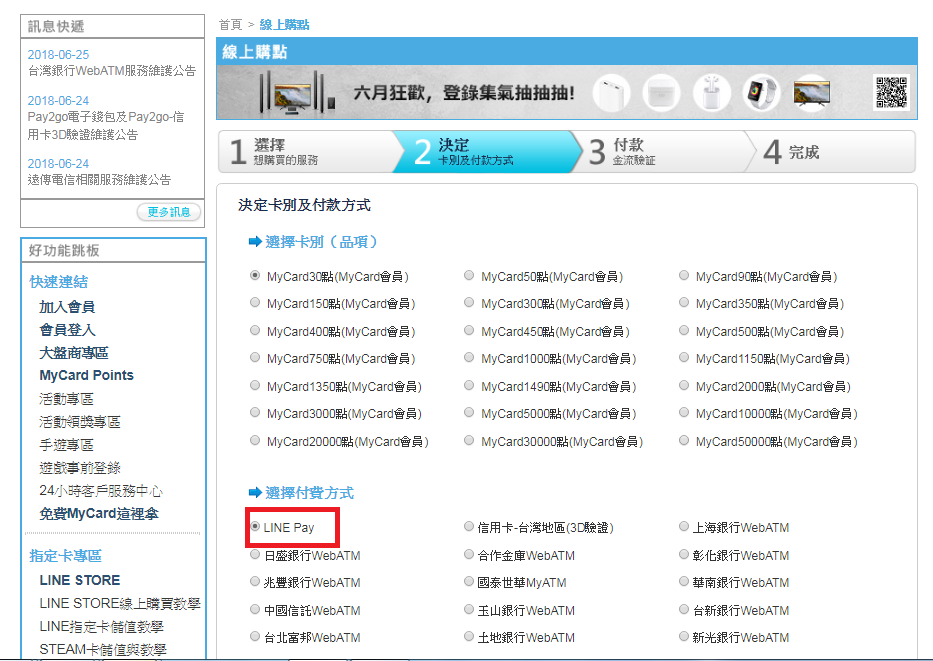Pick MyCard50000點 card option
The width and height of the screenshot is (933, 661).
click(684, 440)
